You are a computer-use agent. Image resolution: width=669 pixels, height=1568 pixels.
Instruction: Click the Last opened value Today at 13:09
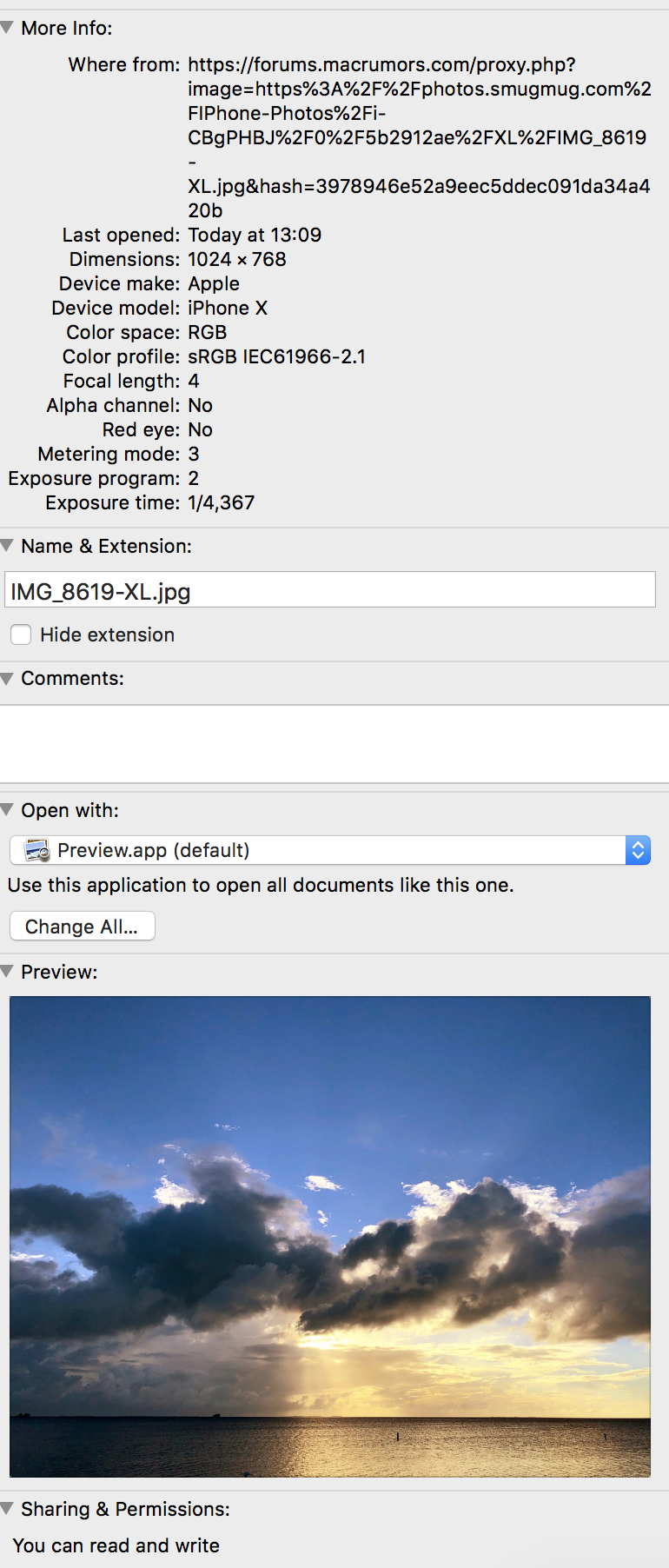255,235
